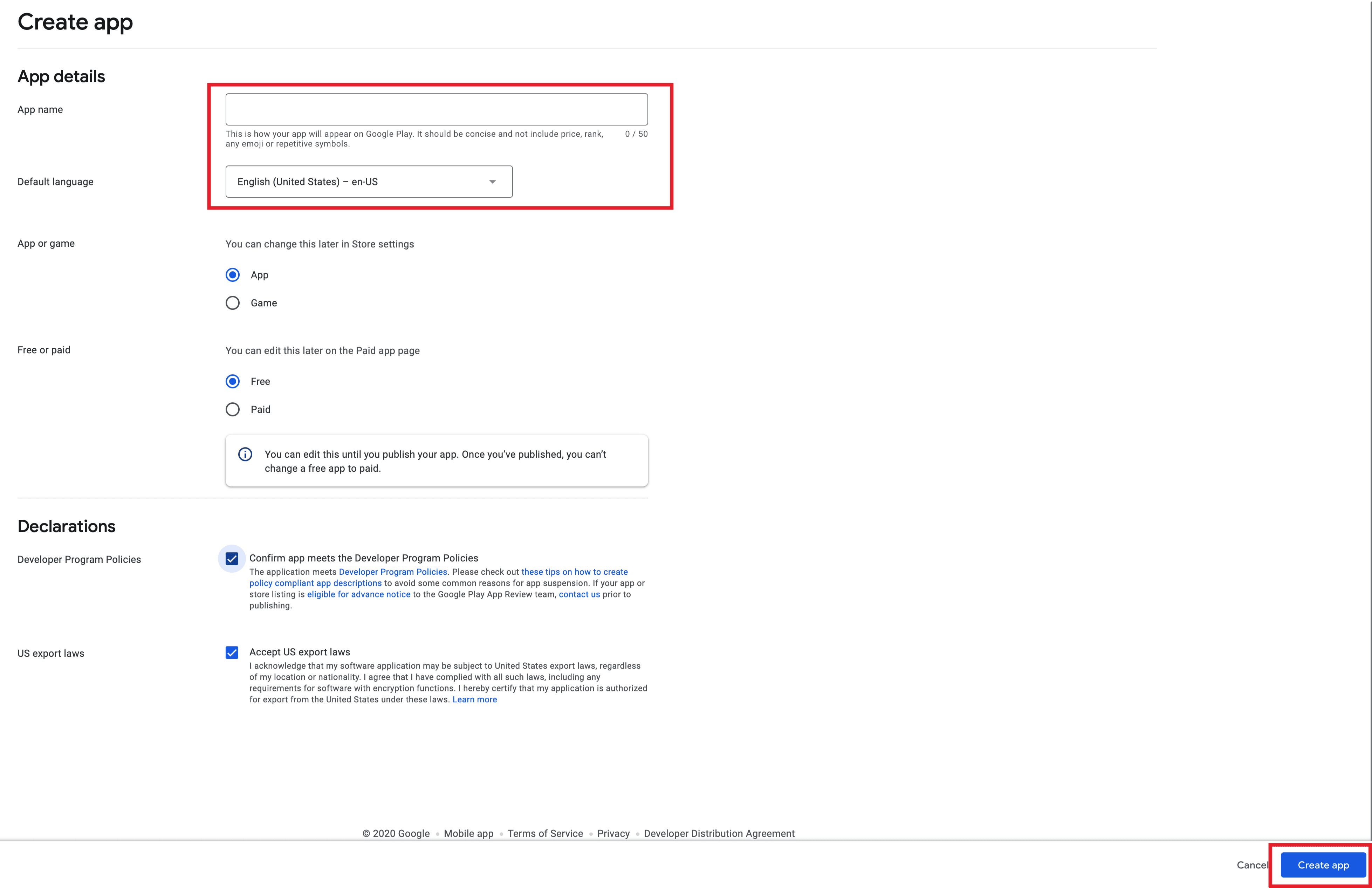Follow the policy compliant app descriptions tips link
The width and height of the screenshot is (1372, 888).
(315, 582)
